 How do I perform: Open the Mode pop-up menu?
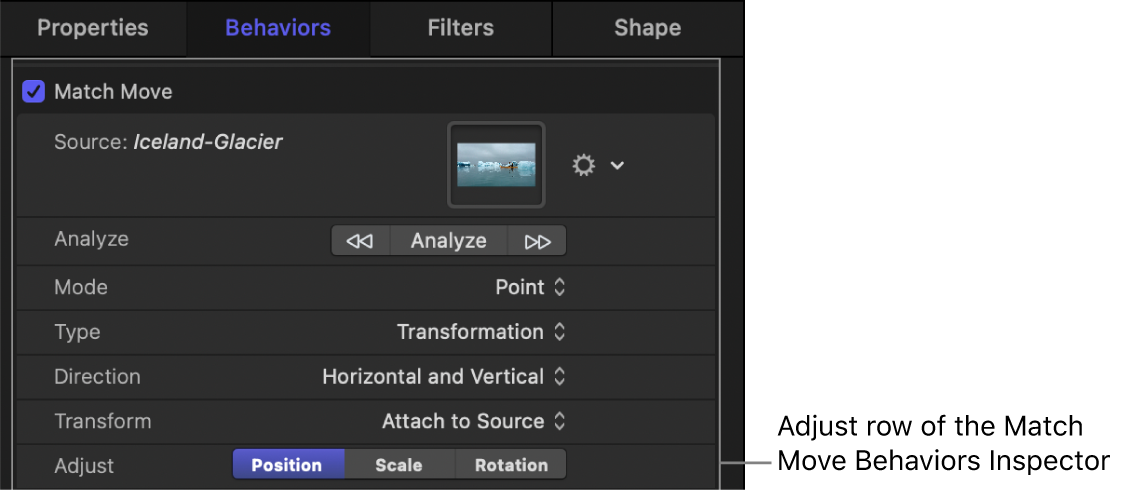coord(530,287)
